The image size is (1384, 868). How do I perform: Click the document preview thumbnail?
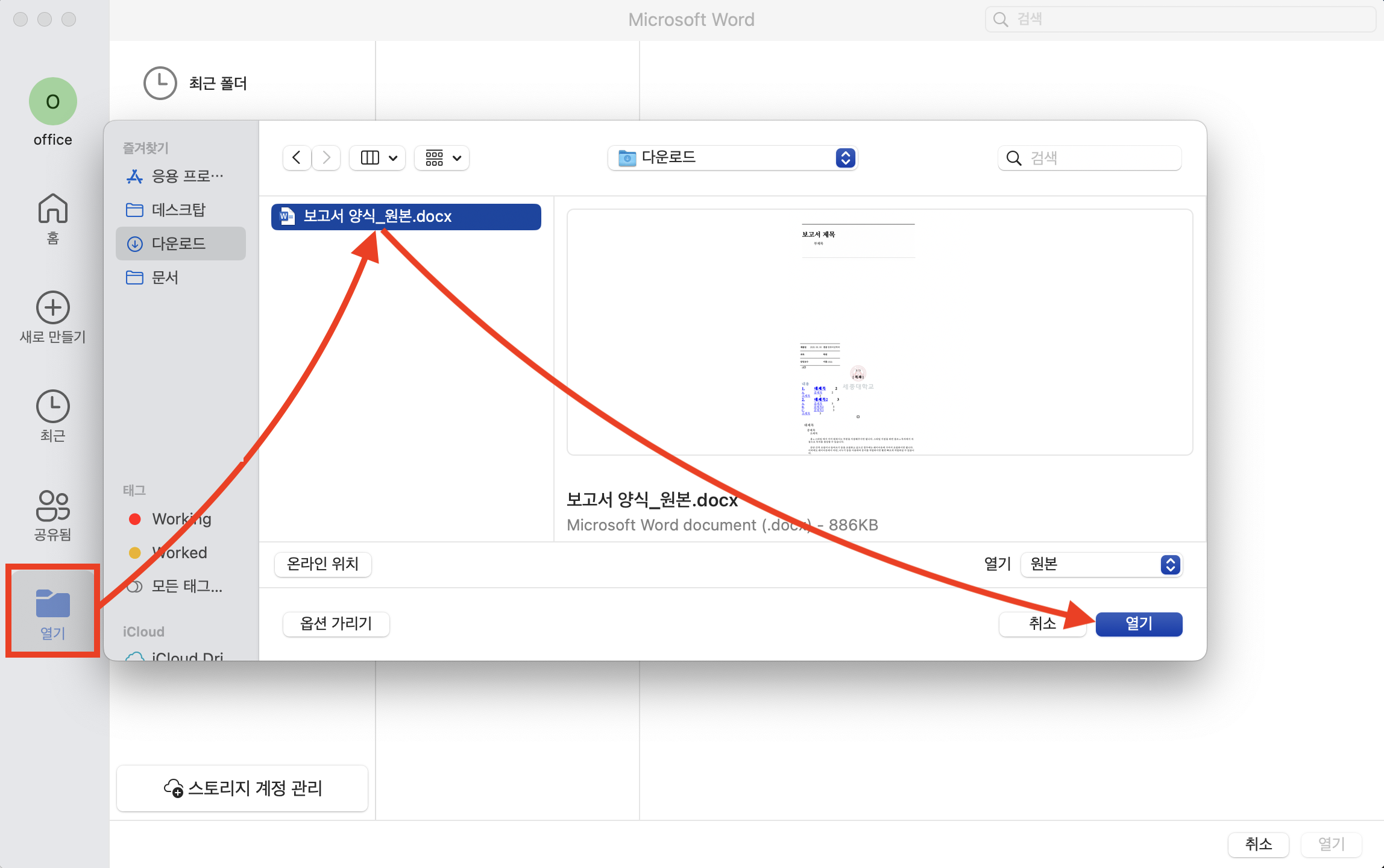879,332
